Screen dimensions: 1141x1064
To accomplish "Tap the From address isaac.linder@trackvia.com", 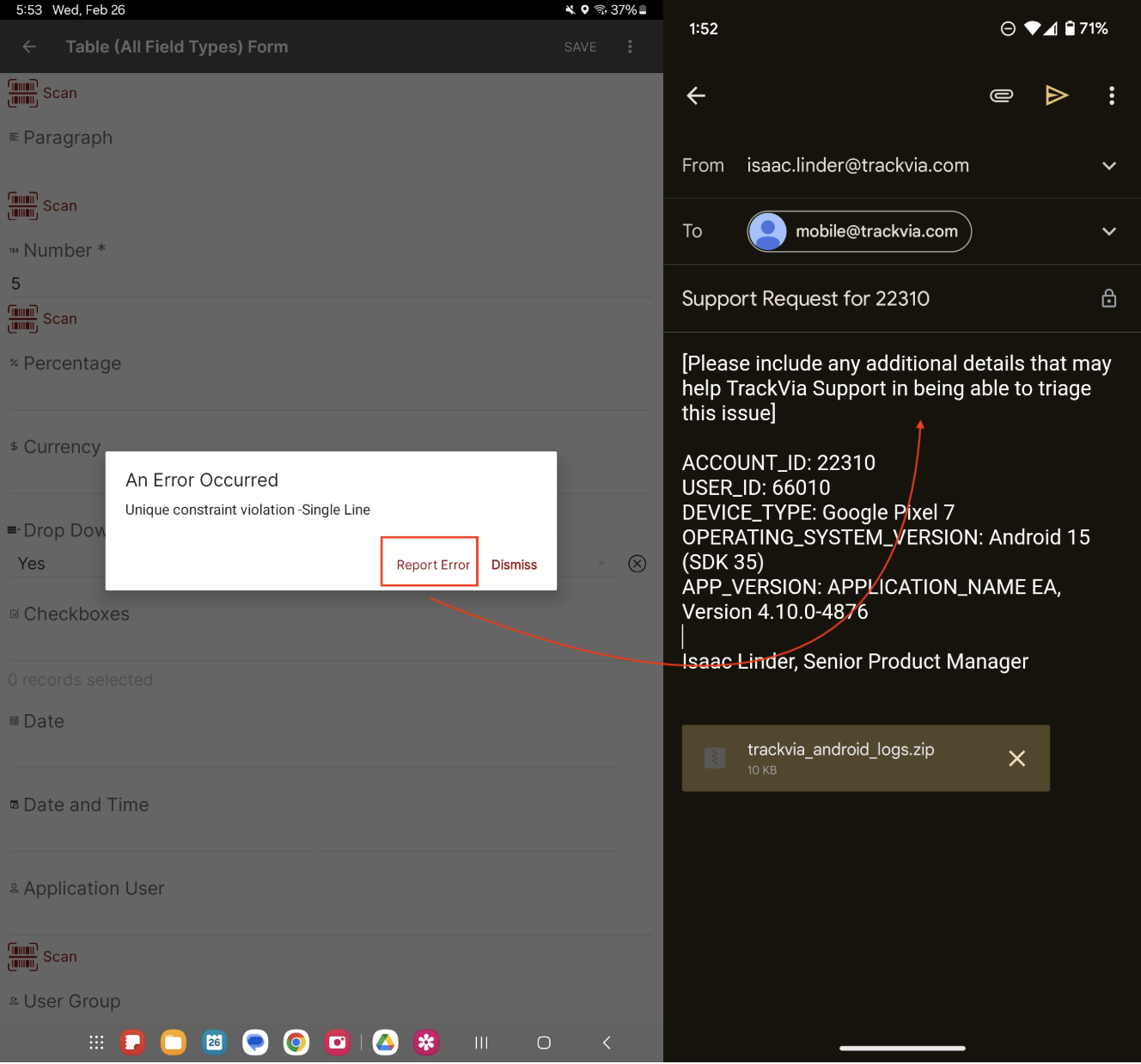I will [x=857, y=165].
